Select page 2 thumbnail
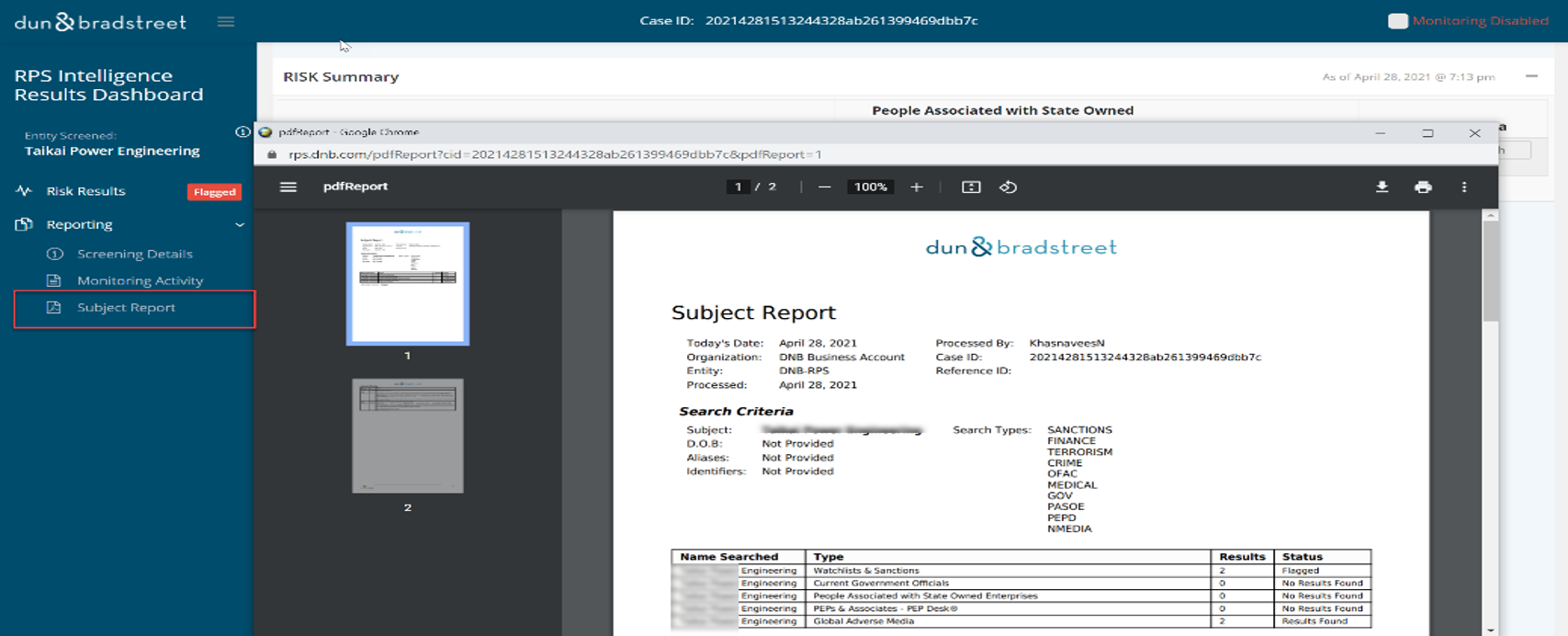Image resolution: width=1568 pixels, height=636 pixels. [x=408, y=436]
